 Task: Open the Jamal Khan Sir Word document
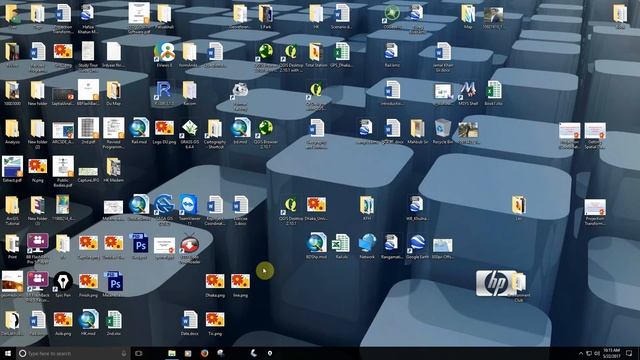pos(442,52)
